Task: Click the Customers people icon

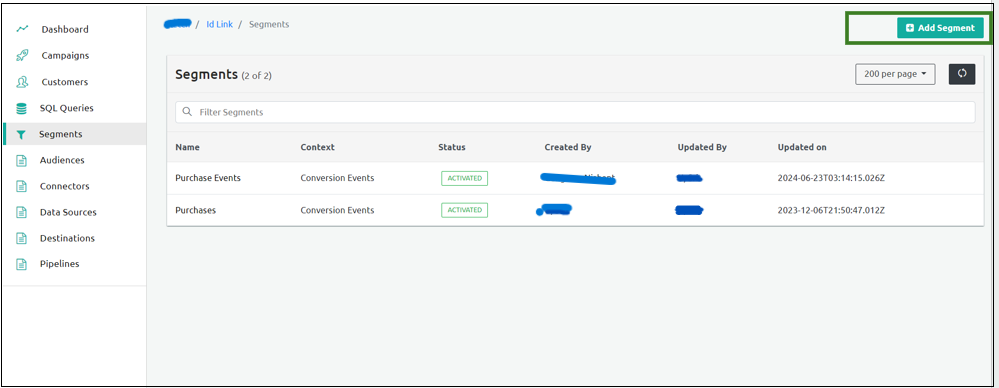Action: point(22,82)
